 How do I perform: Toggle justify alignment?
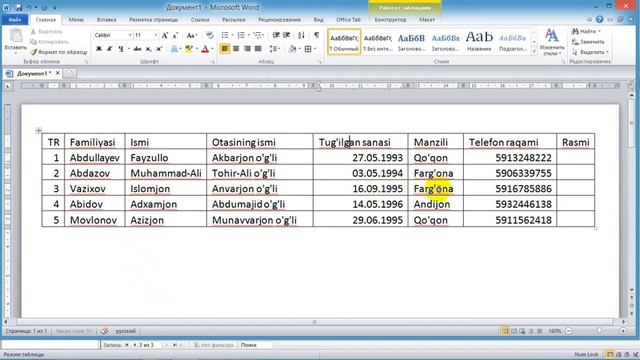tap(258, 49)
